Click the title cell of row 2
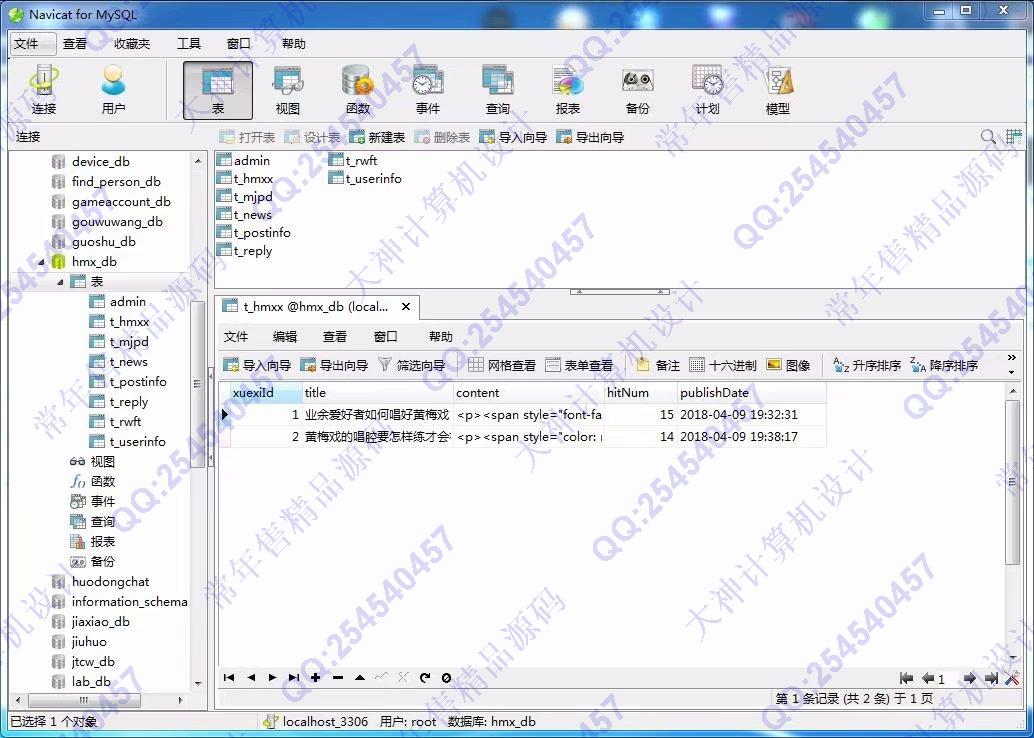Image resolution: width=1034 pixels, height=738 pixels. pos(378,437)
